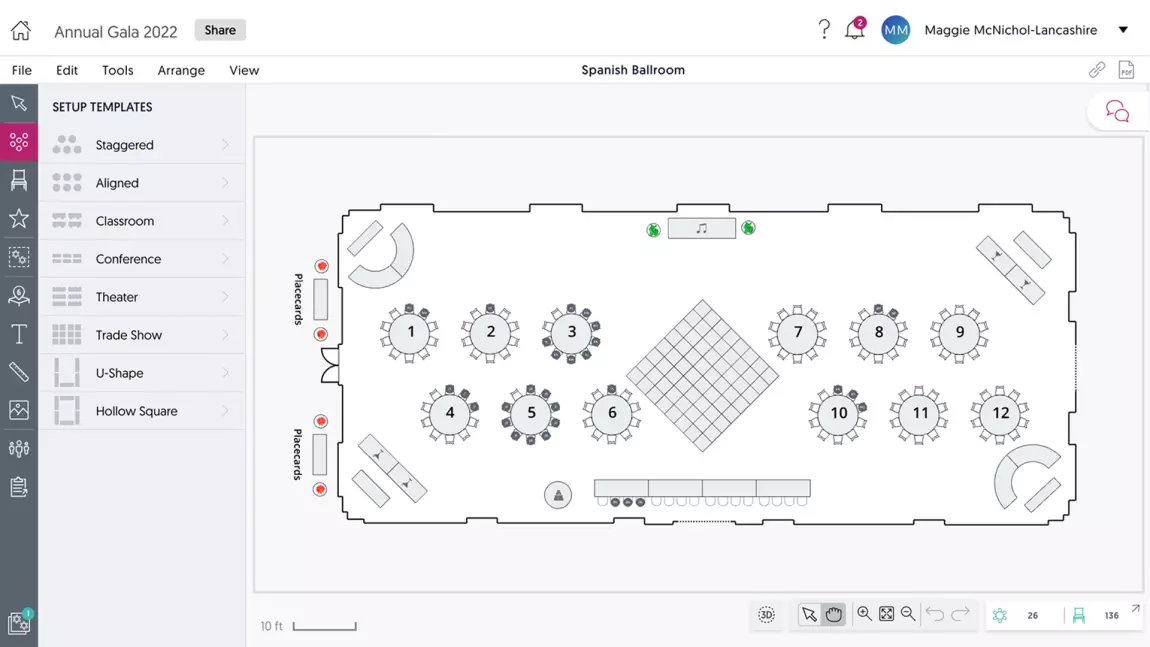The height and width of the screenshot is (647, 1150).
Task: Open the star favorites panel
Action: 19,218
